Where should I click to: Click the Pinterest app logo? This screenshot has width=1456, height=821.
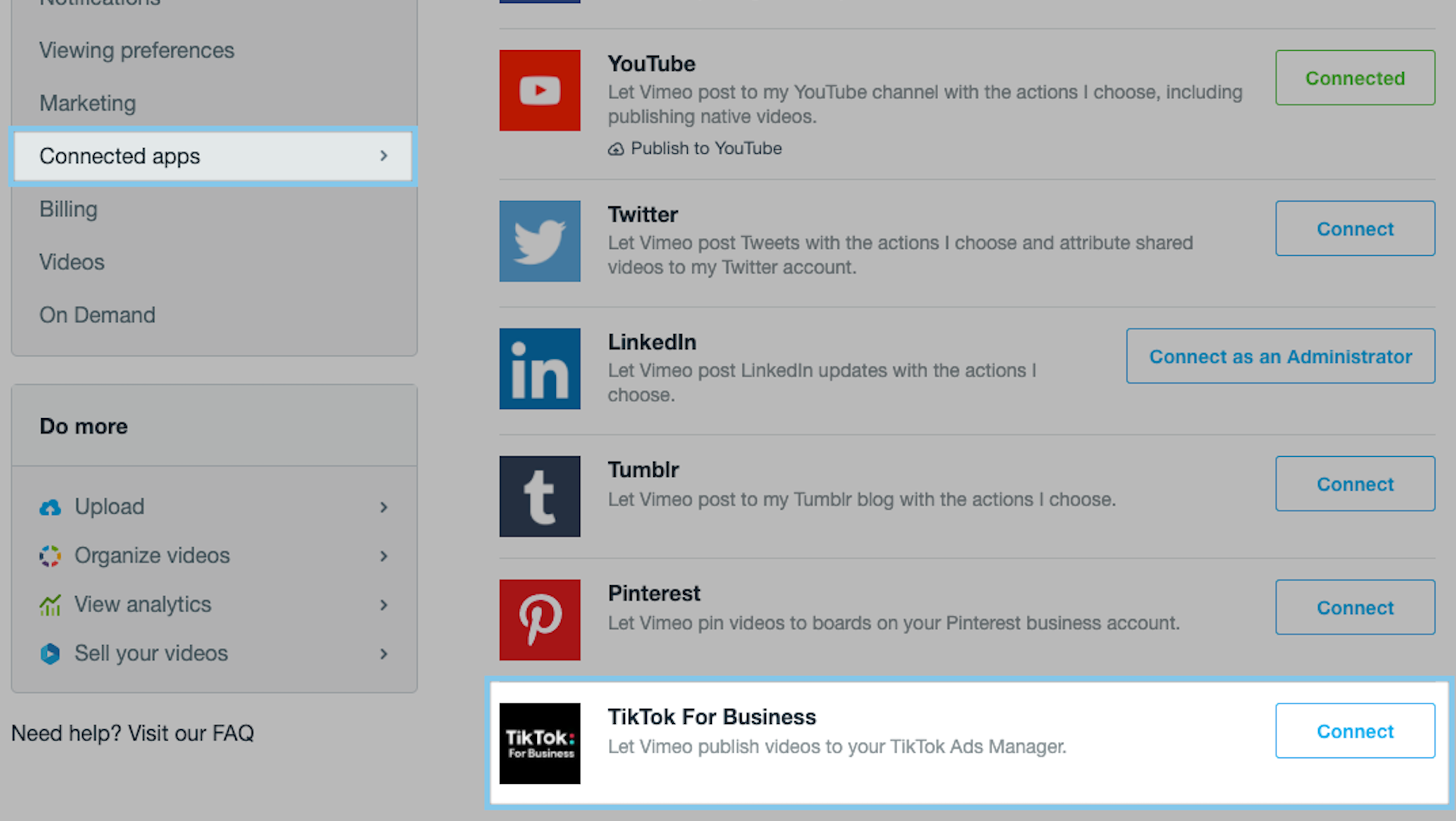pos(540,620)
